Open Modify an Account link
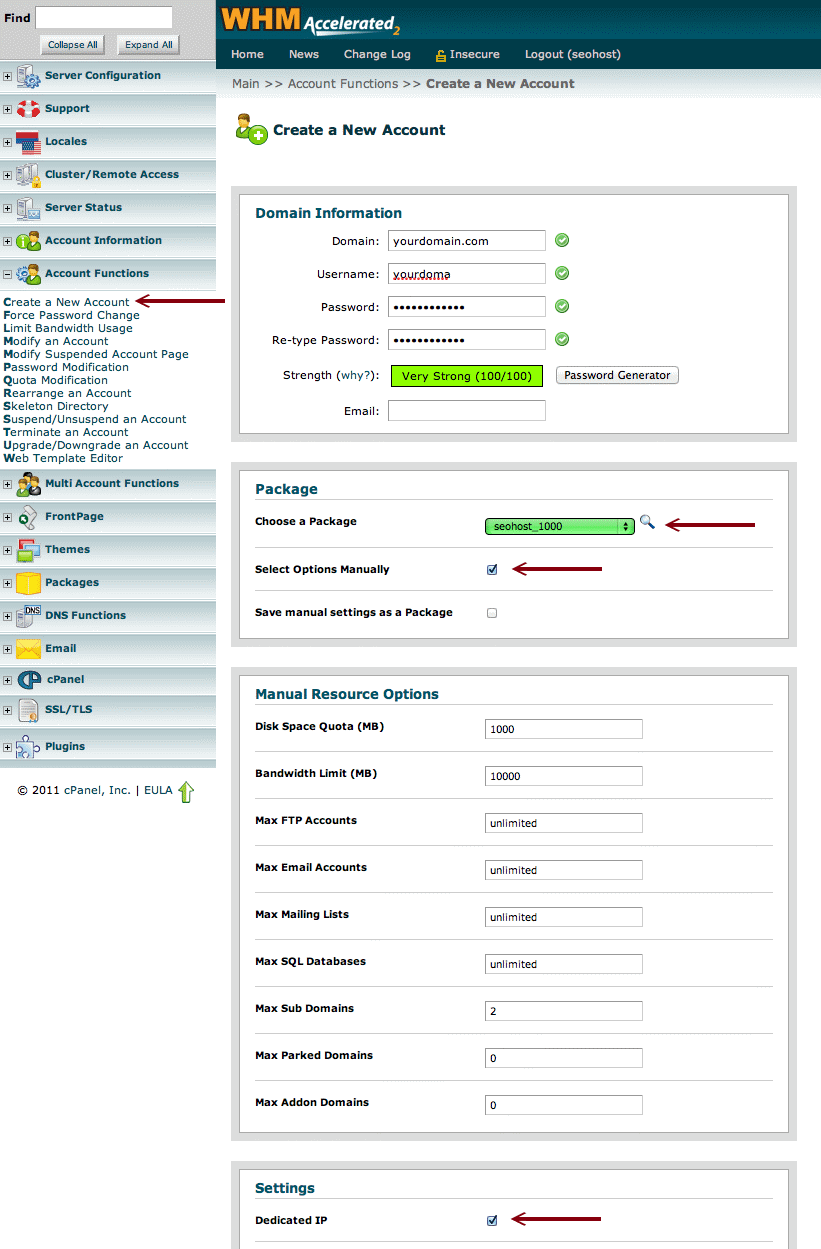The width and height of the screenshot is (821, 1249). 56,341
